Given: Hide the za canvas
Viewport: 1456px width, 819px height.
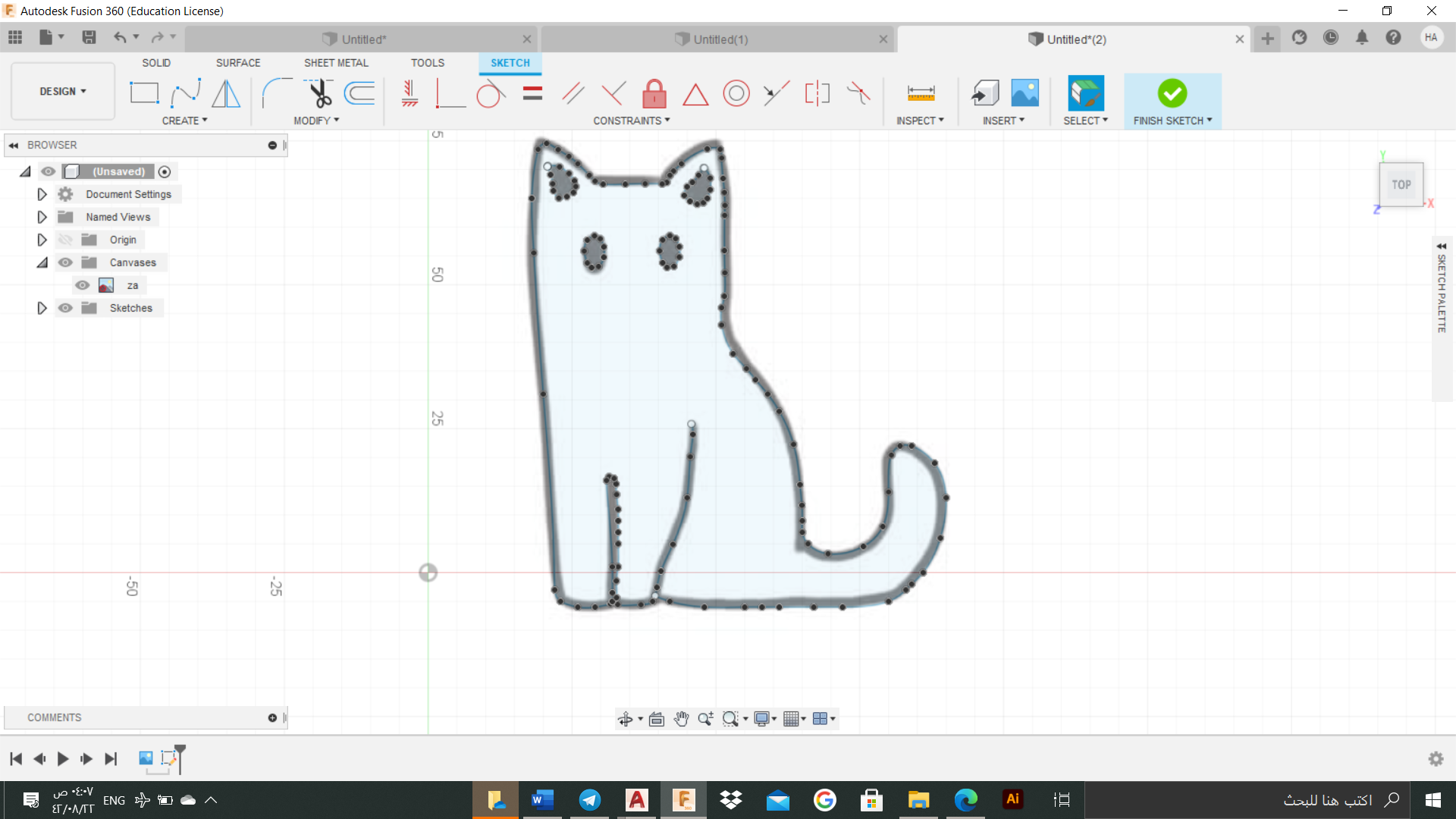Looking at the screenshot, I should (83, 285).
